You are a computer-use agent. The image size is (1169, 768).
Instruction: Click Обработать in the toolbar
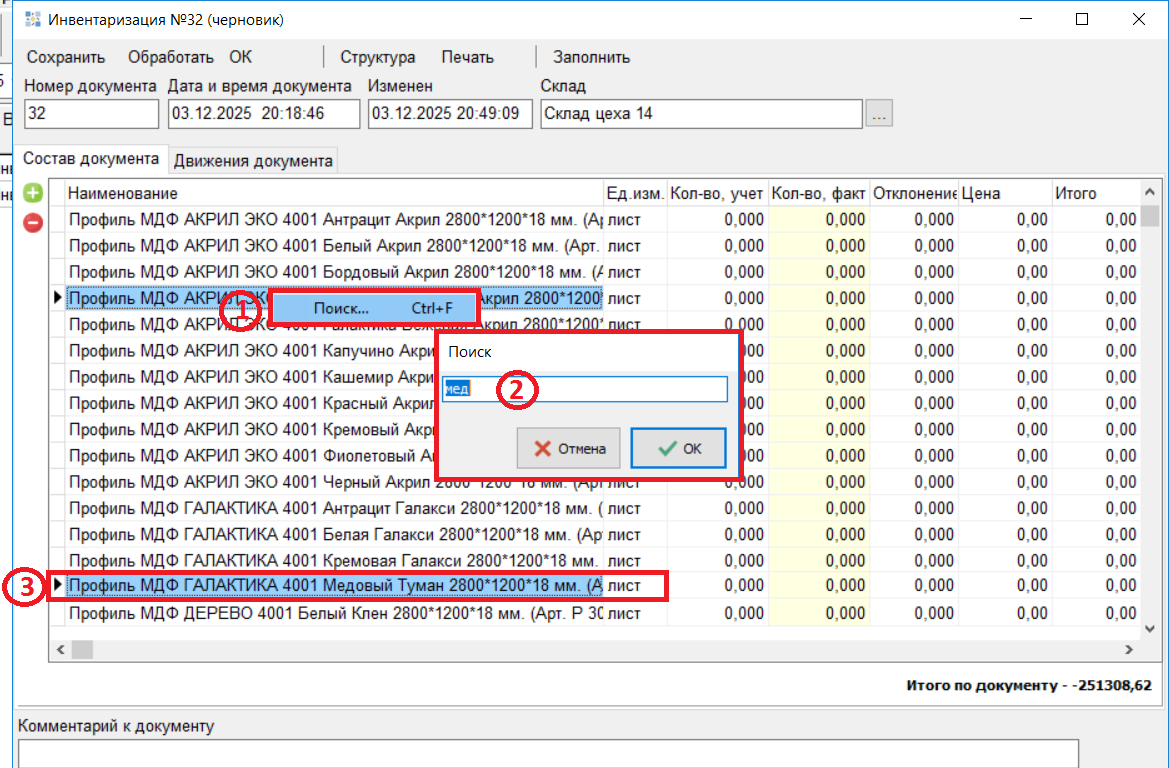[x=171, y=57]
